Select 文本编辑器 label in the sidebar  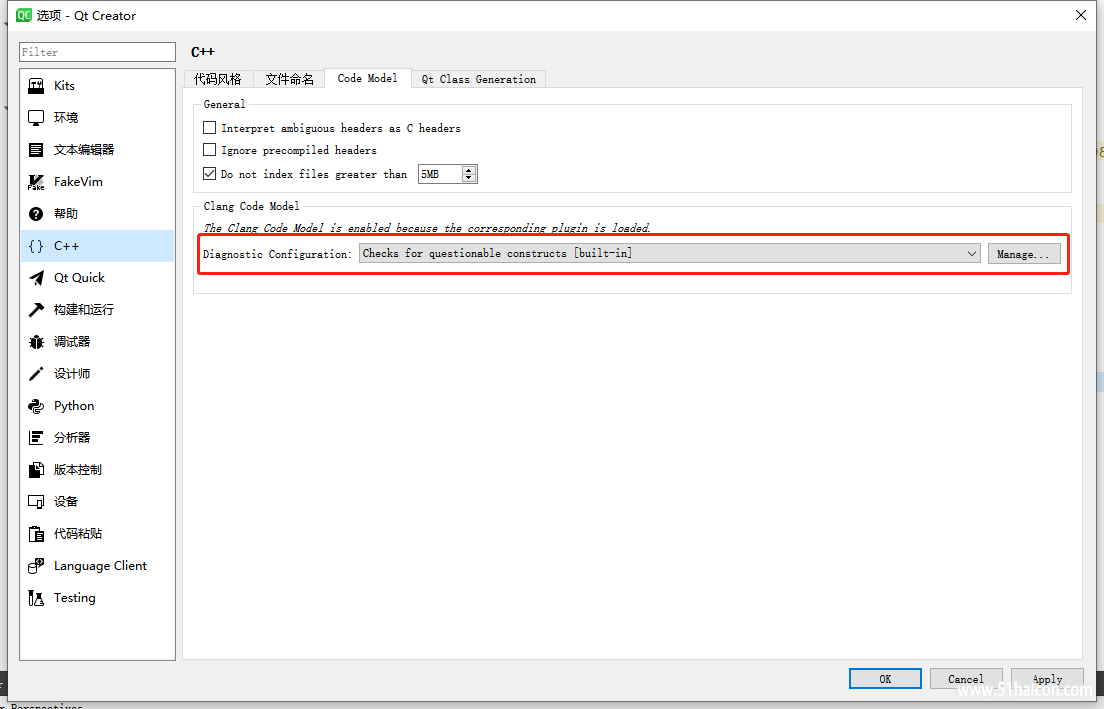[84, 150]
